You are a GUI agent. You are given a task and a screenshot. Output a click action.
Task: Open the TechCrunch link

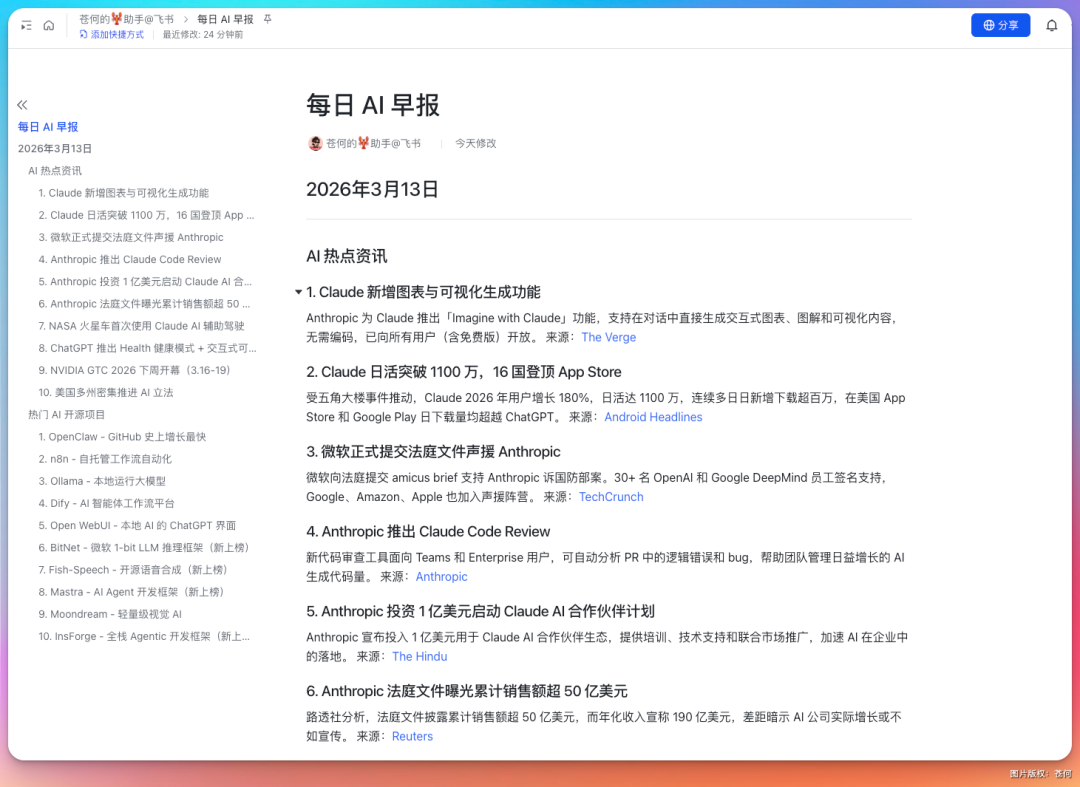(611, 496)
